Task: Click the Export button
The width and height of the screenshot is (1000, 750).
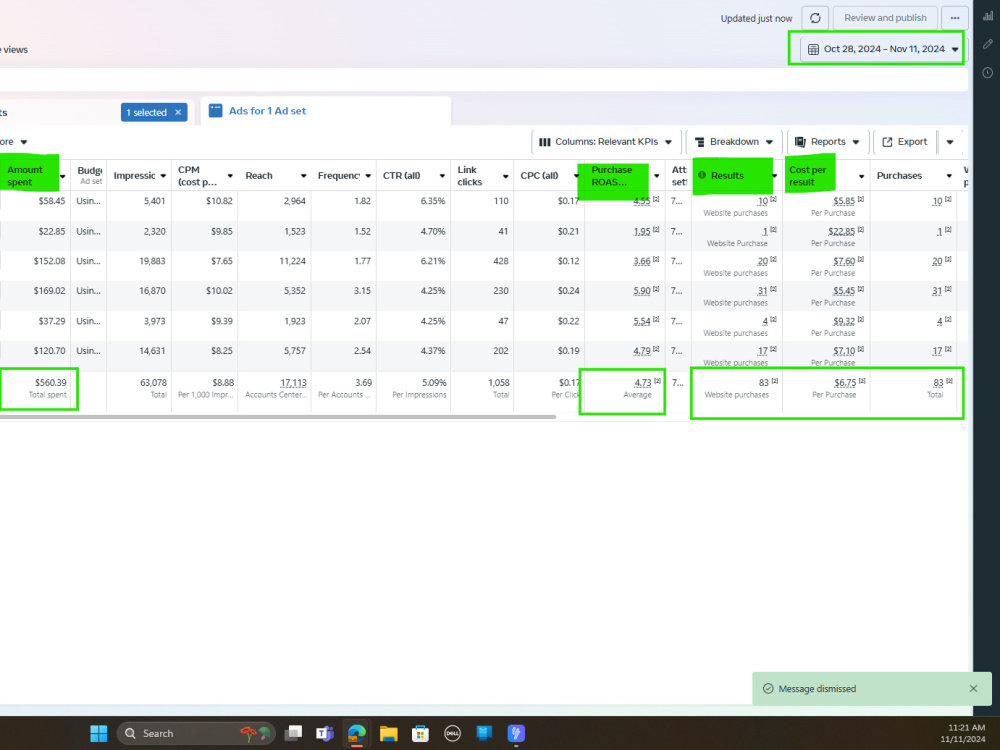Action: coord(904,142)
